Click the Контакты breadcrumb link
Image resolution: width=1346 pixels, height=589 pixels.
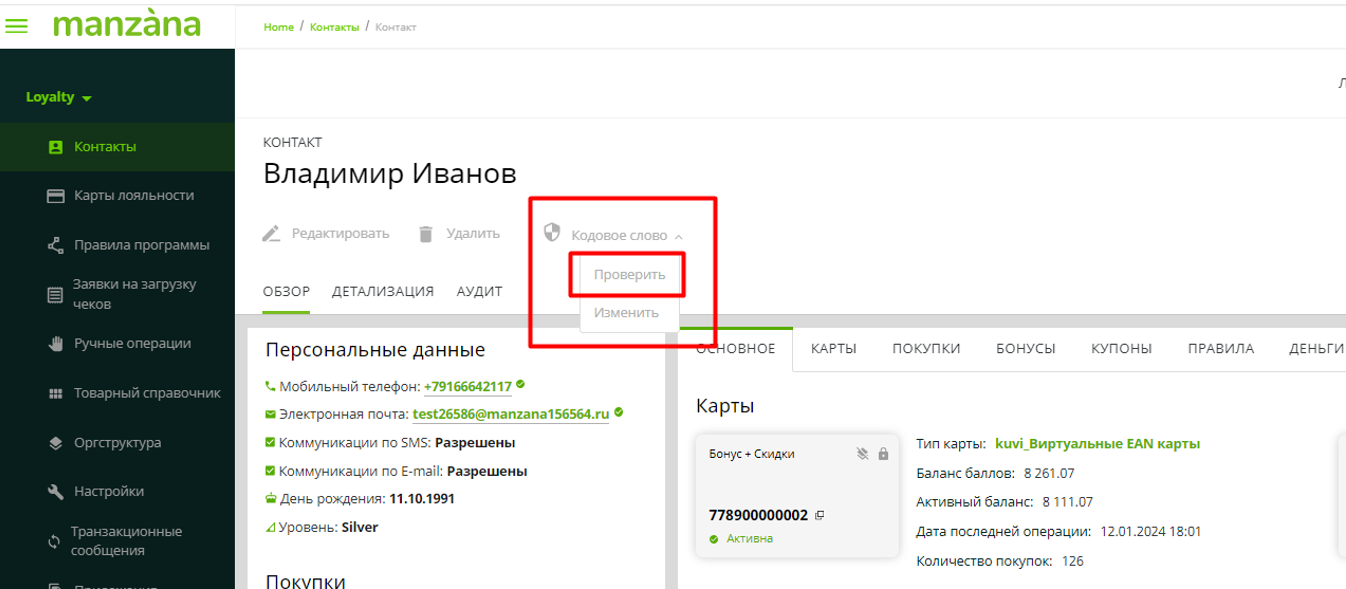334,27
